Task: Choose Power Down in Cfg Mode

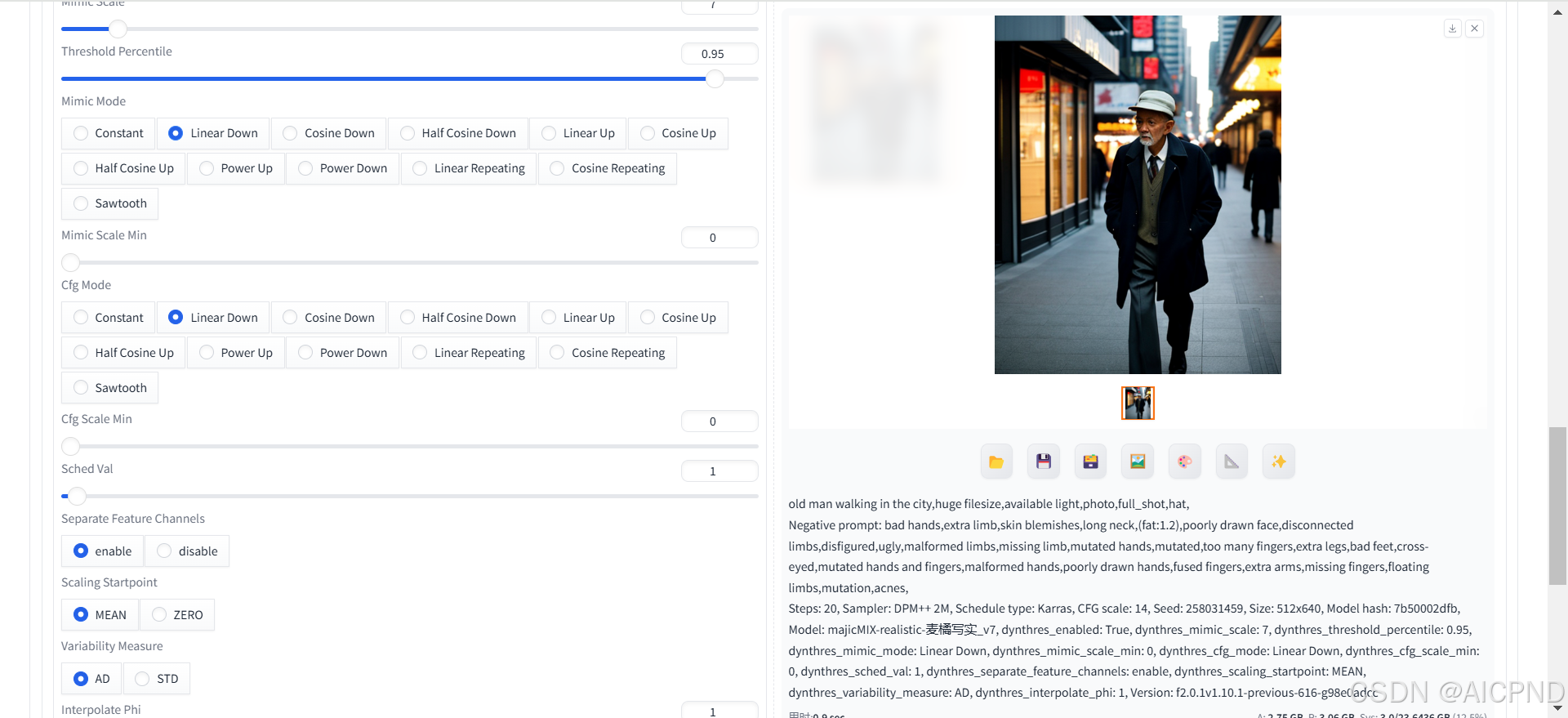Action: [x=343, y=353]
